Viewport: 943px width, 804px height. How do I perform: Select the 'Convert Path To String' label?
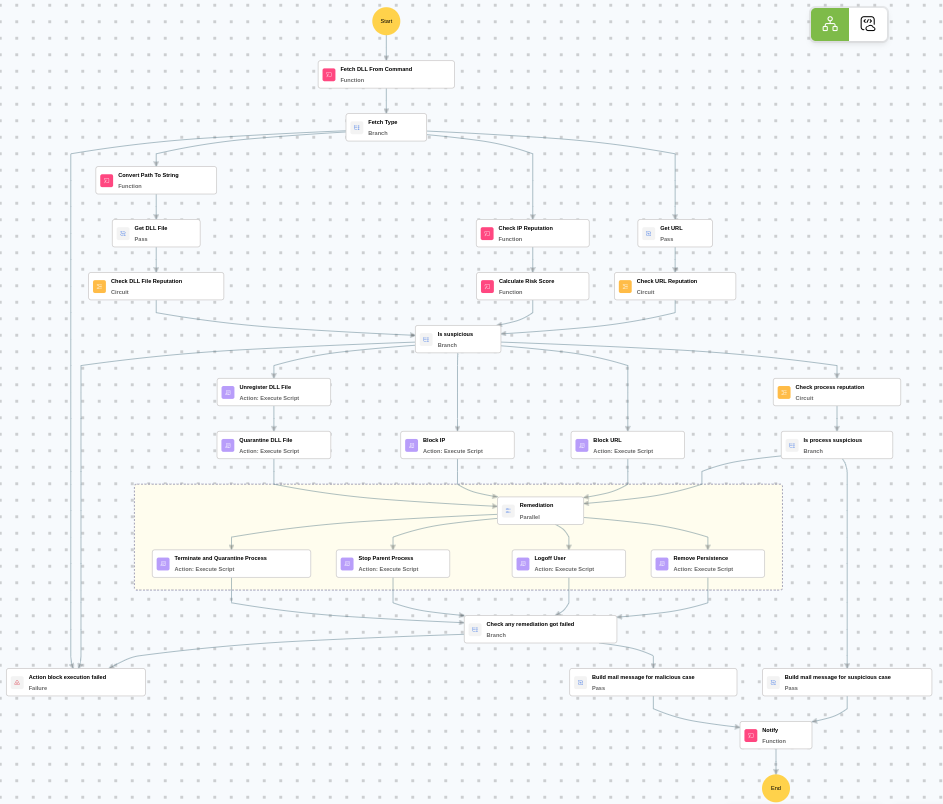pos(148,175)
